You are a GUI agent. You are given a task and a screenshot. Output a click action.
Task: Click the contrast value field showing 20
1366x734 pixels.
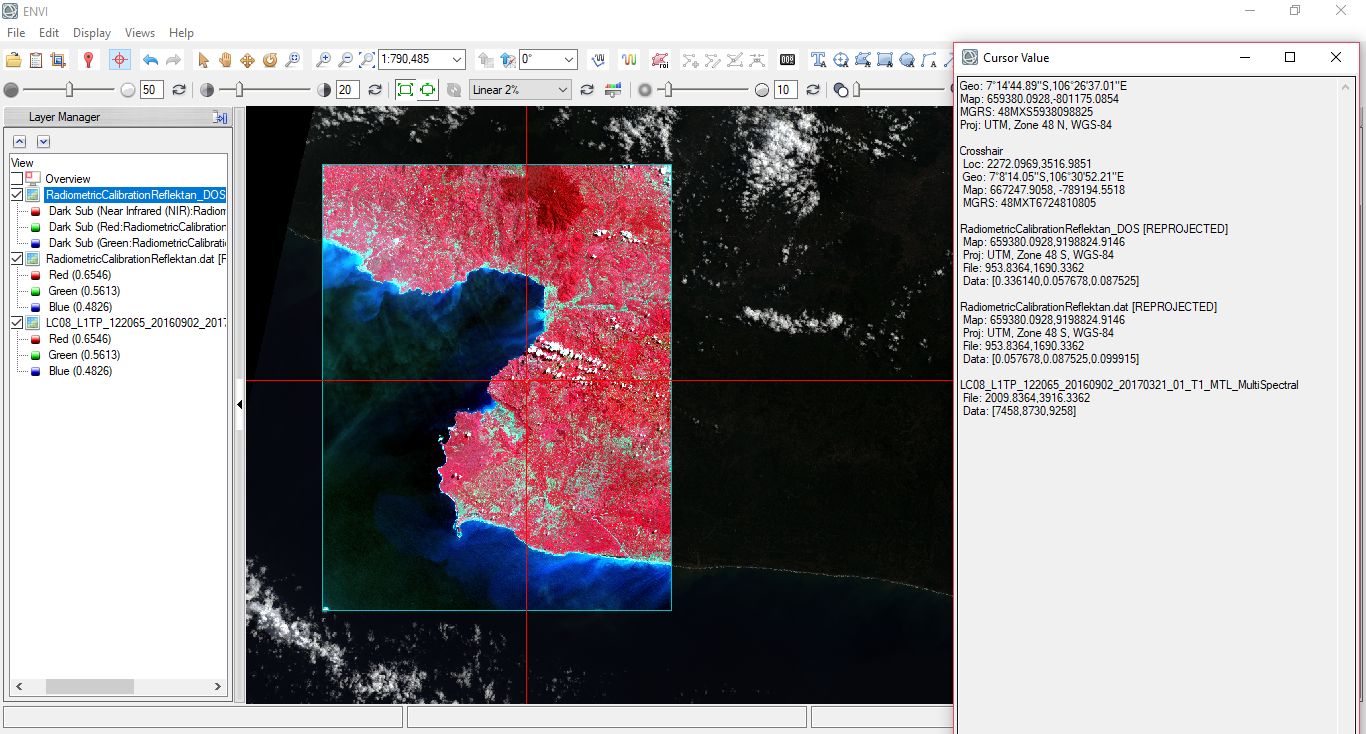coord(347,90)
